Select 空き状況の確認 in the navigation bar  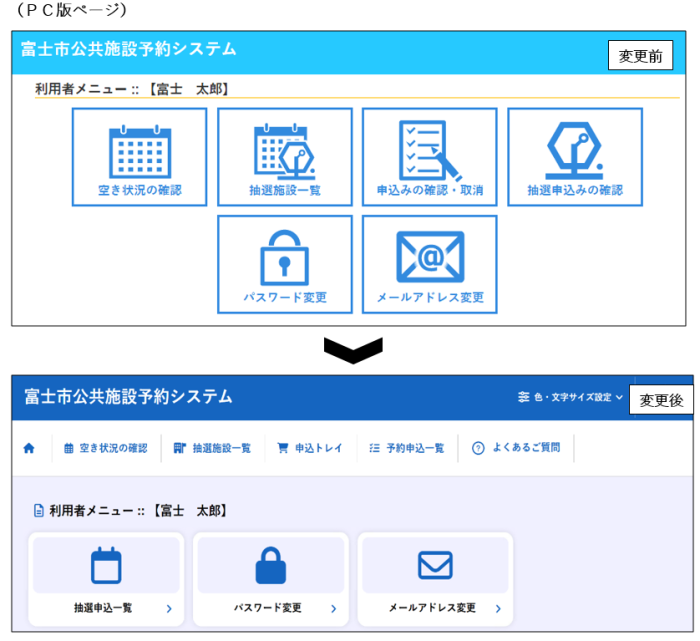(x=106, y=448)
